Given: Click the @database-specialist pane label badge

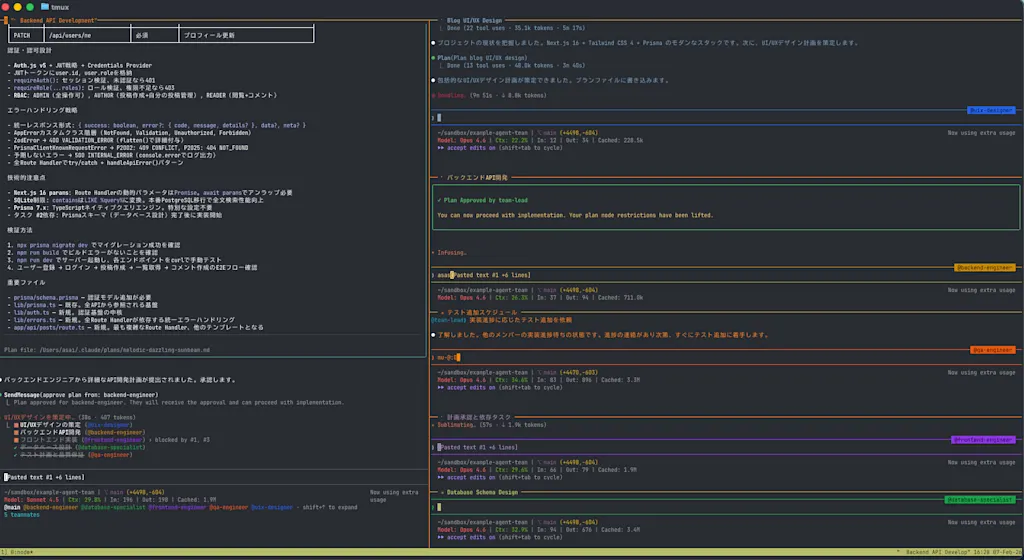Looking at the screenshot, I should click(x=980, y=500).
